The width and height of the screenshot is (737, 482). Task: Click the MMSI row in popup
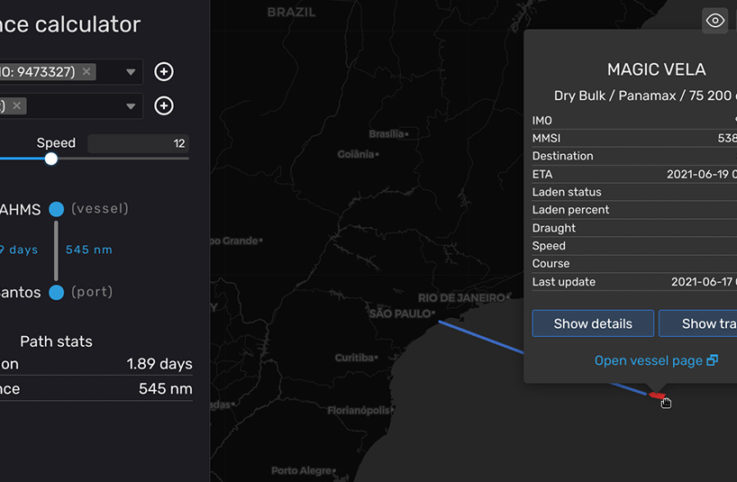pyautogui.click(x=634, y=138)
